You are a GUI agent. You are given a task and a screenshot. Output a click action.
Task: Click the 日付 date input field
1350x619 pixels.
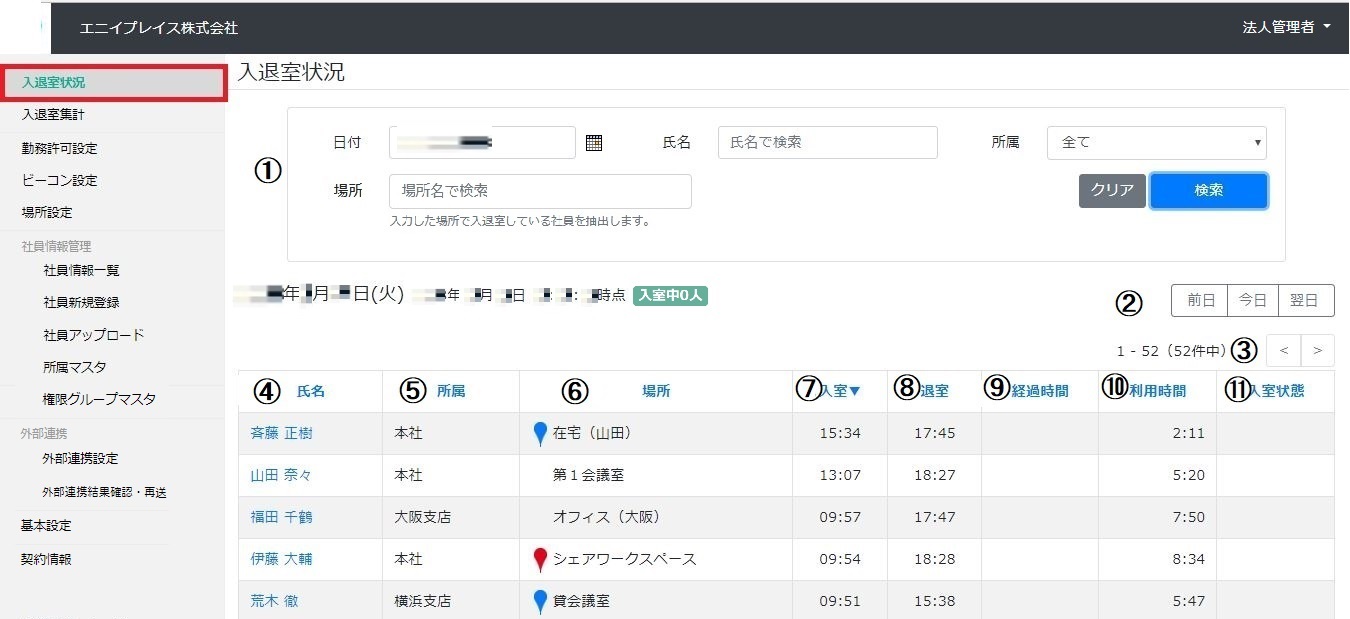point(483,143)
